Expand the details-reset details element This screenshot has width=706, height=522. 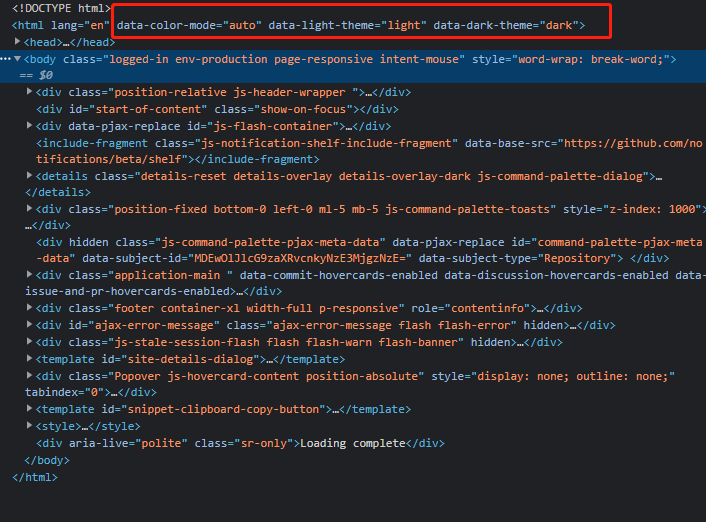[29, 176]
